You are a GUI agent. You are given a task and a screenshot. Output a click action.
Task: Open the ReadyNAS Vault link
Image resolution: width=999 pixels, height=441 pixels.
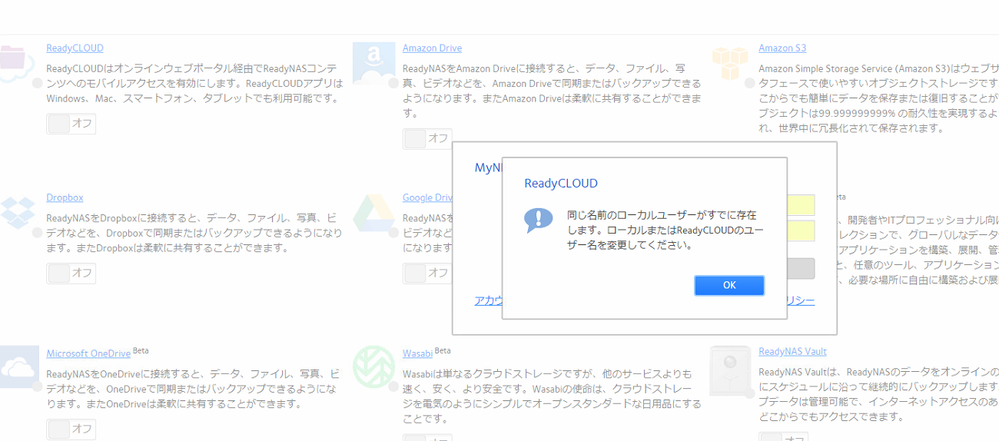tap(793, 351)
